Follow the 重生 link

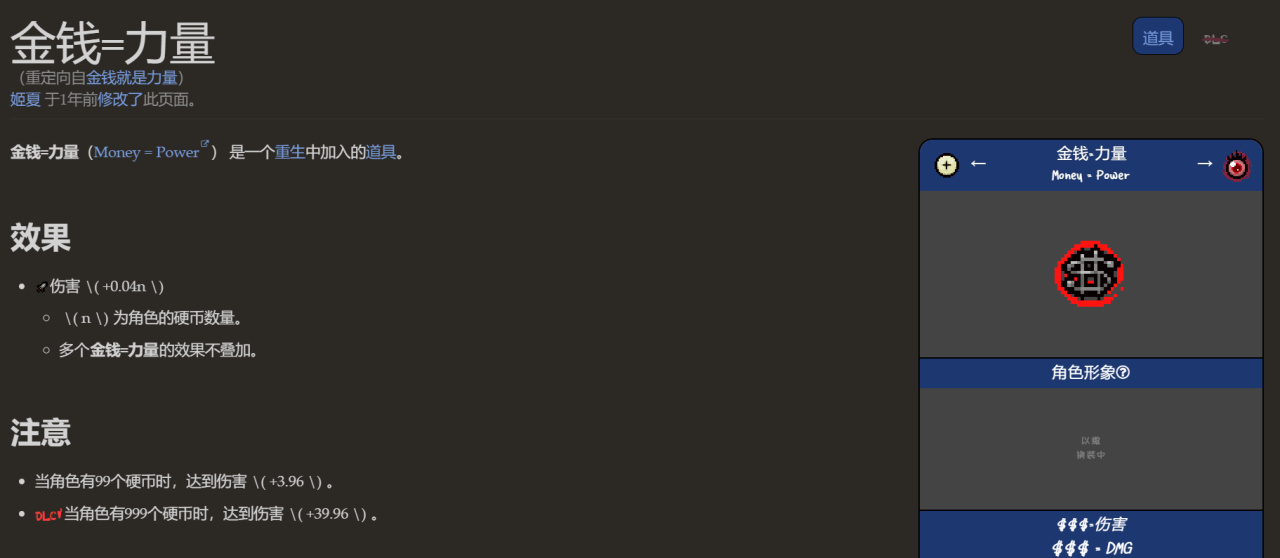290,153
